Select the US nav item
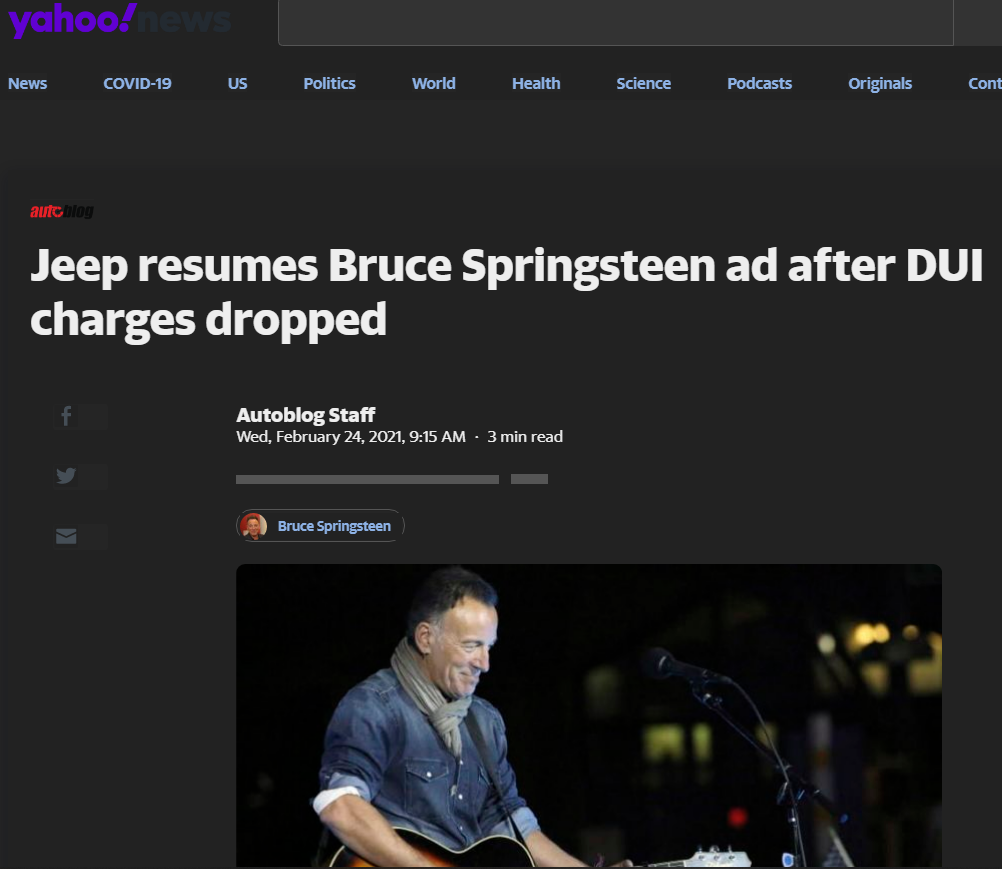1002x869 pixels. click(237, 84)
